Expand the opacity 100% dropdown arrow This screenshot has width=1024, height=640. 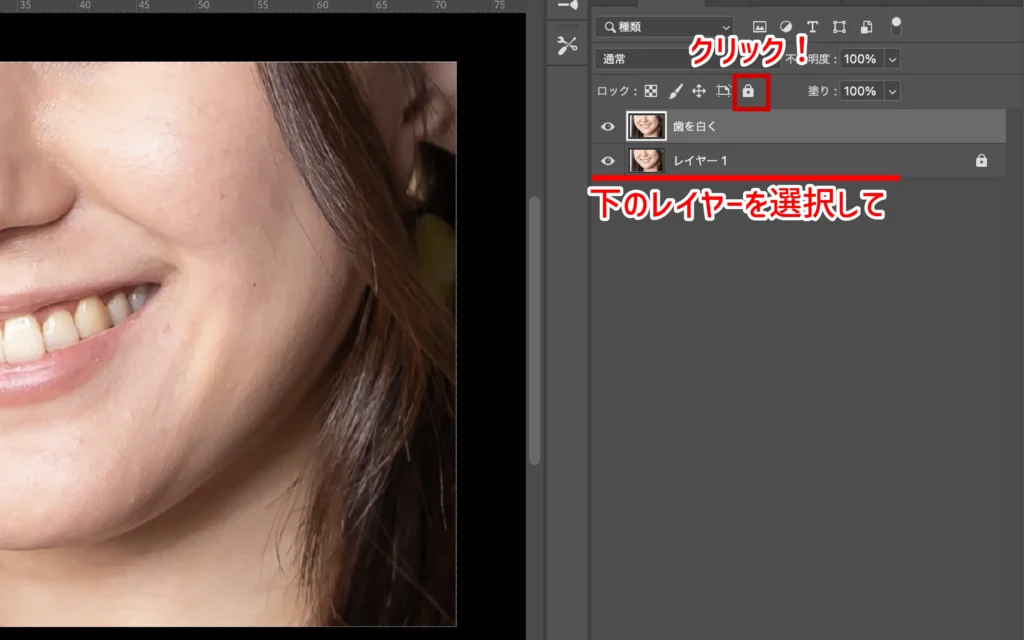pyautogui.click(x=892, y=59)
